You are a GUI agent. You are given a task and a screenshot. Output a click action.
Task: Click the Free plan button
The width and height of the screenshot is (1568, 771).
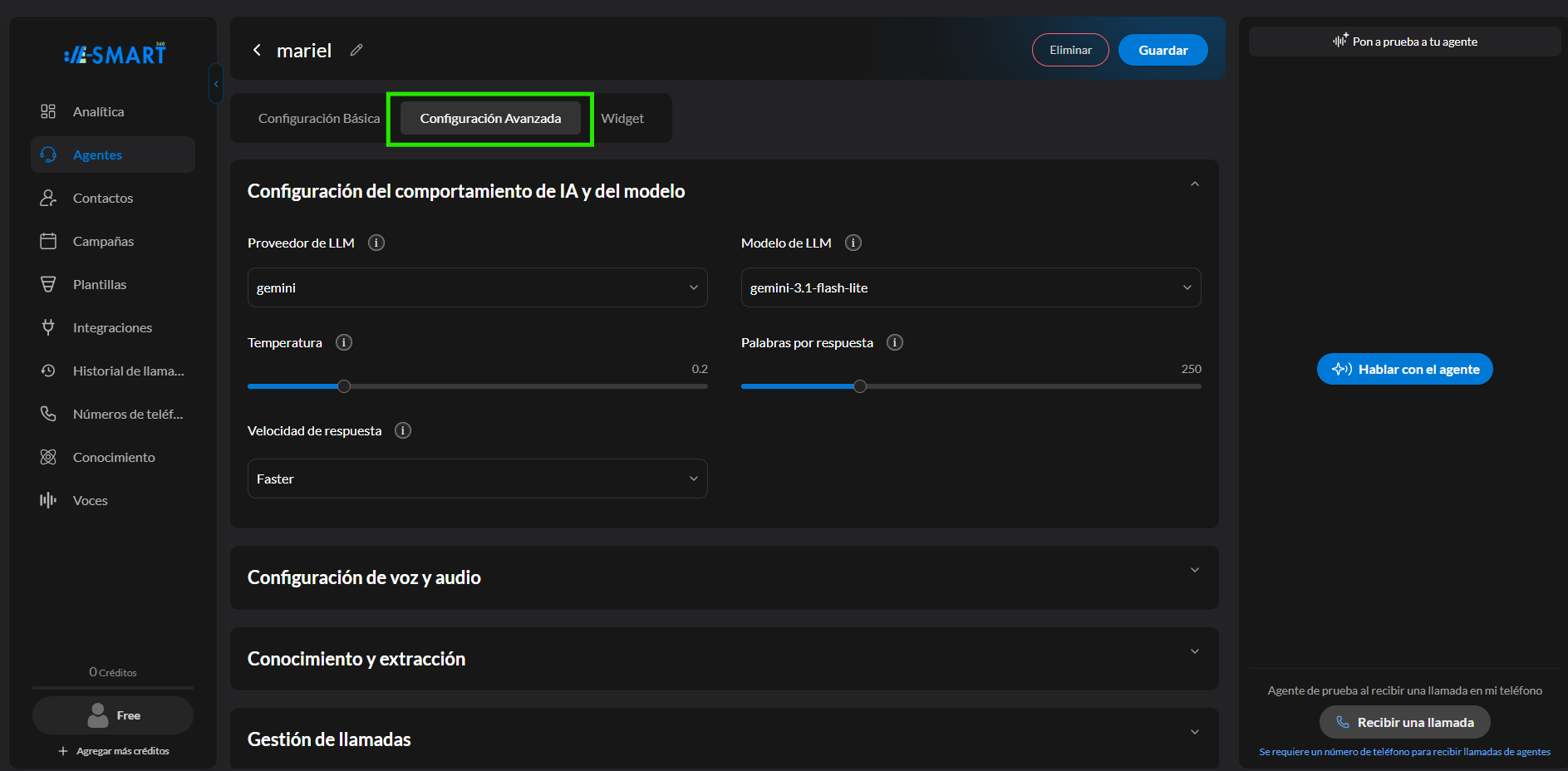tap(113, 715)
